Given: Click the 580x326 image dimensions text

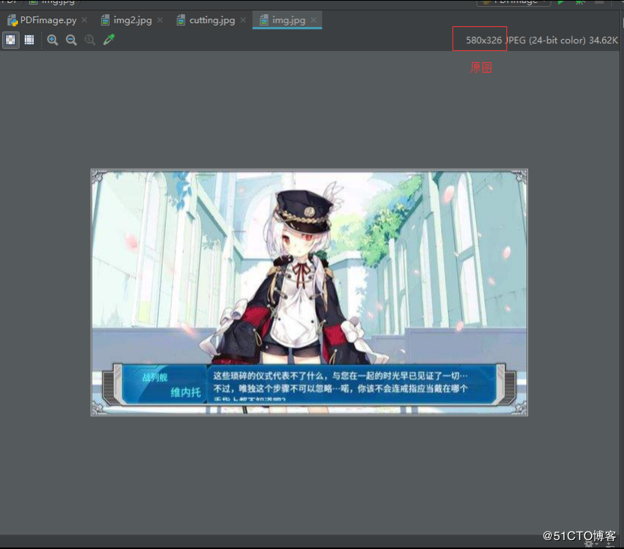Looking at the screenshot, I should pyautogui.click(x=484, y=40).
